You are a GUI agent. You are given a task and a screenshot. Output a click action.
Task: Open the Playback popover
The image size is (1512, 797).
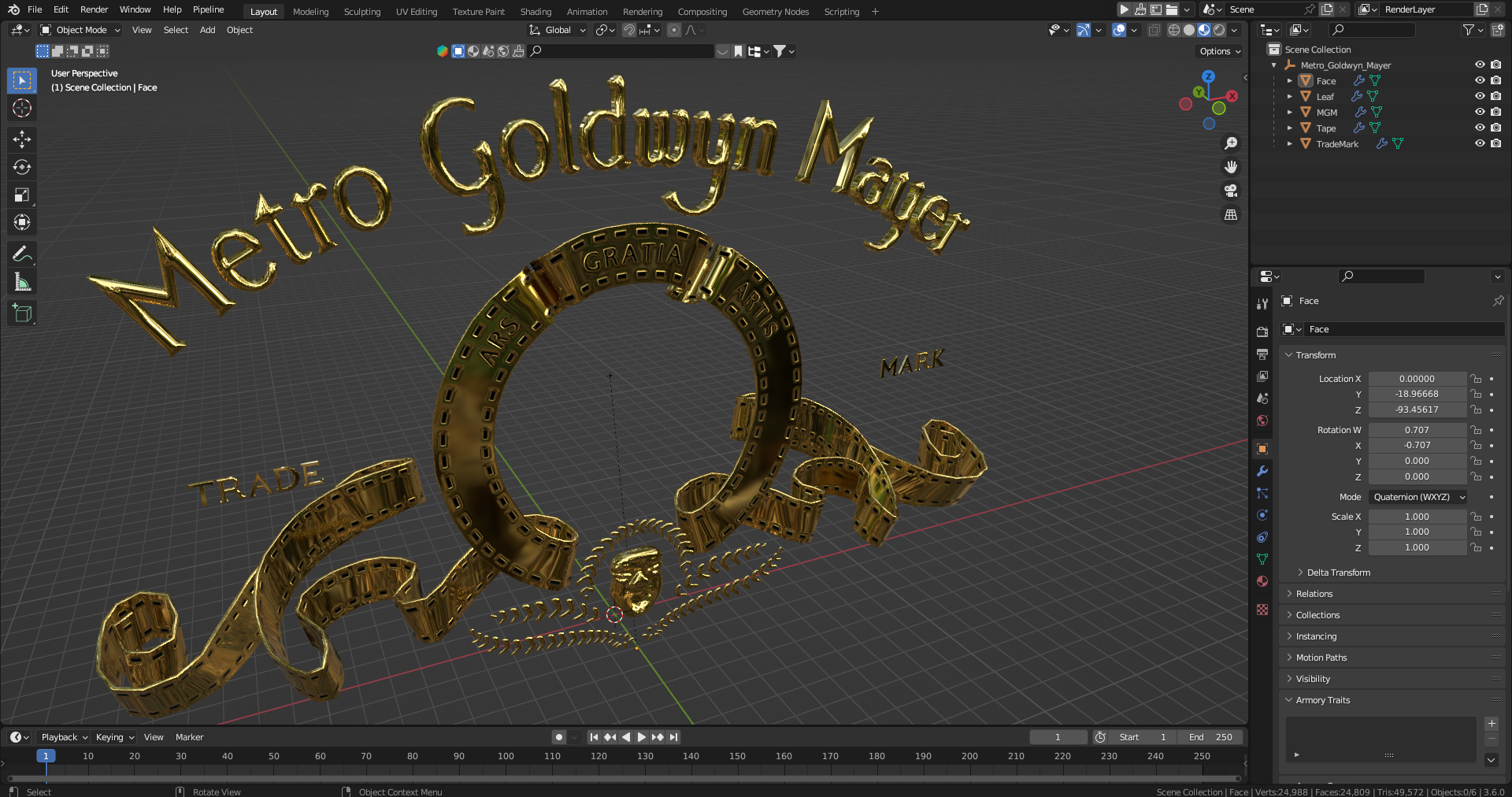[x=64, y=737]
